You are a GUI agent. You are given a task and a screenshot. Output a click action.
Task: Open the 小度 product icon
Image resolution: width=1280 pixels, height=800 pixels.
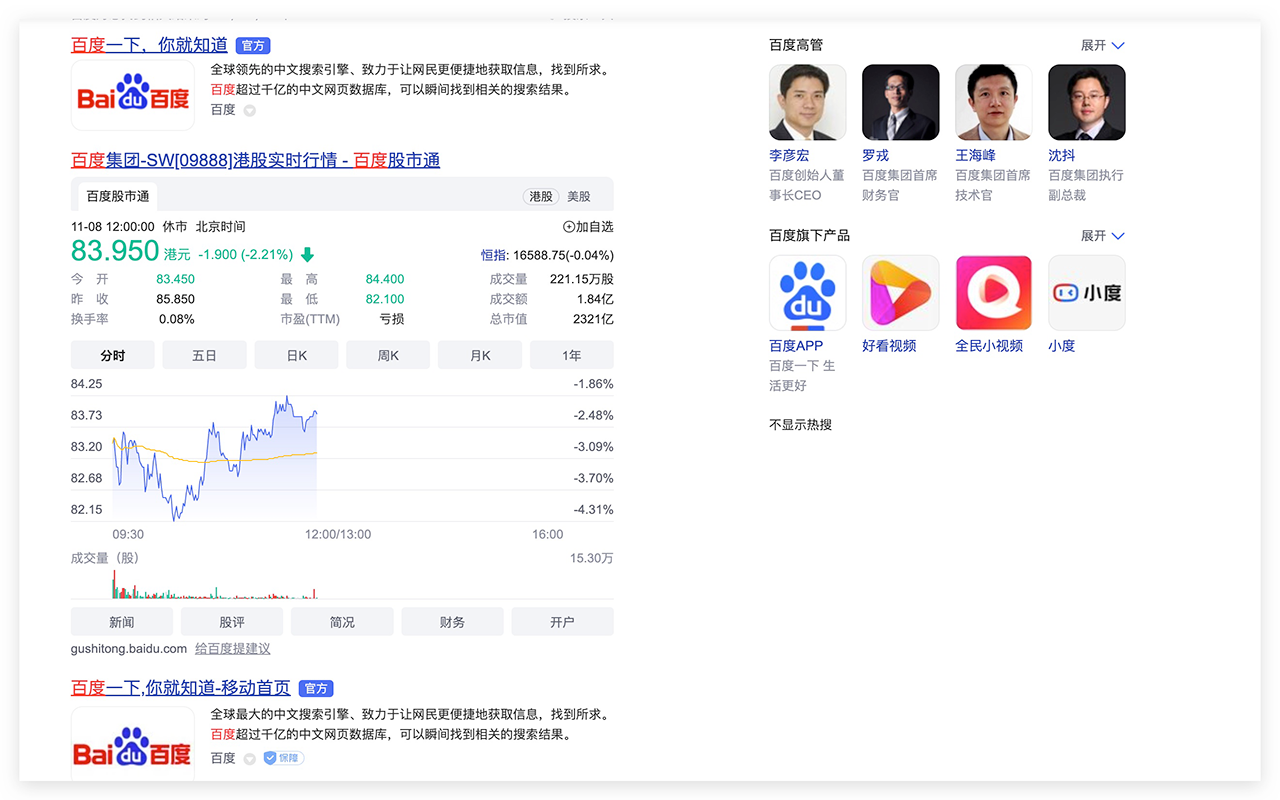(1086, 292)
